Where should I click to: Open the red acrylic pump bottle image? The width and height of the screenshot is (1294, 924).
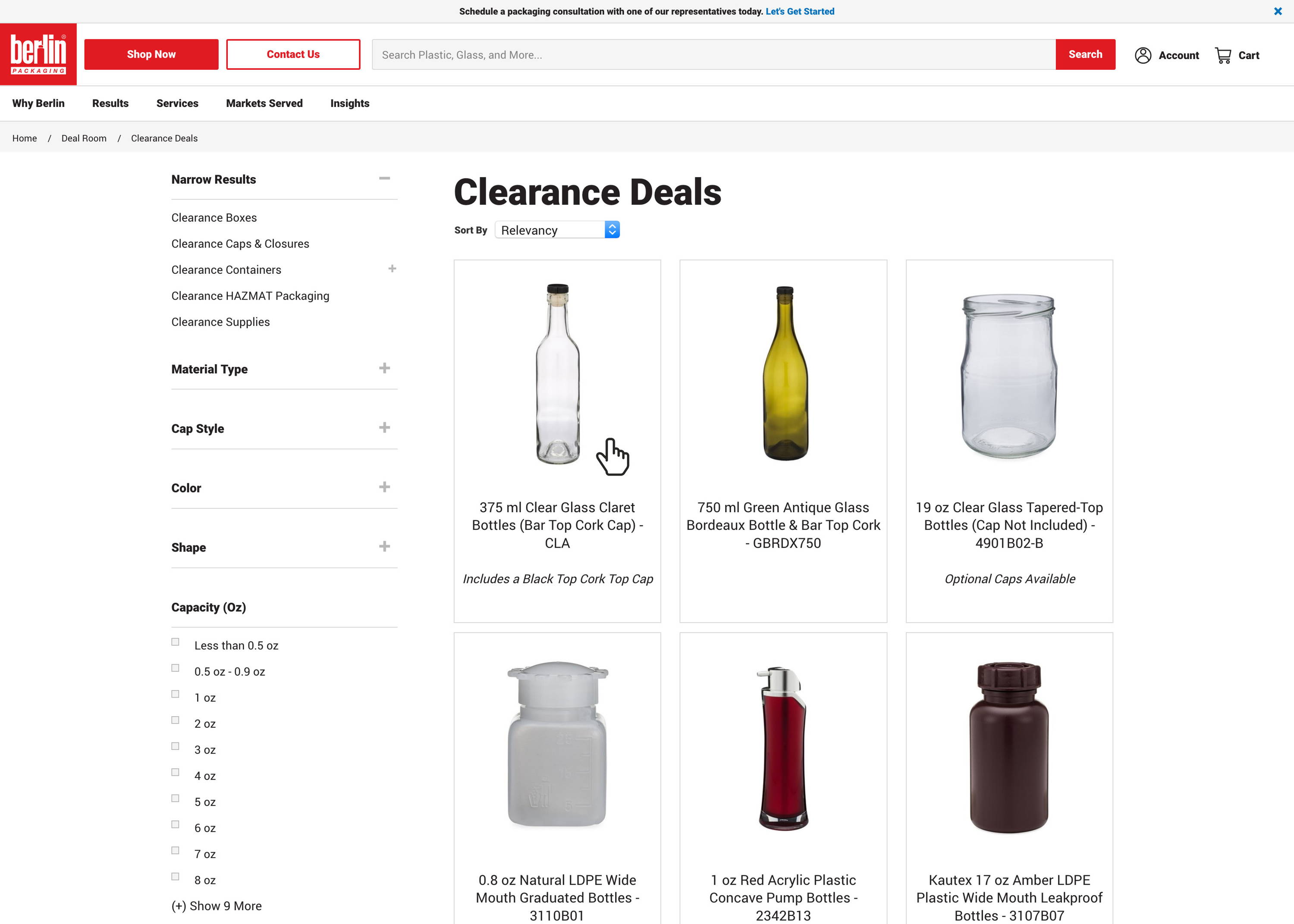tap(783, 748)
